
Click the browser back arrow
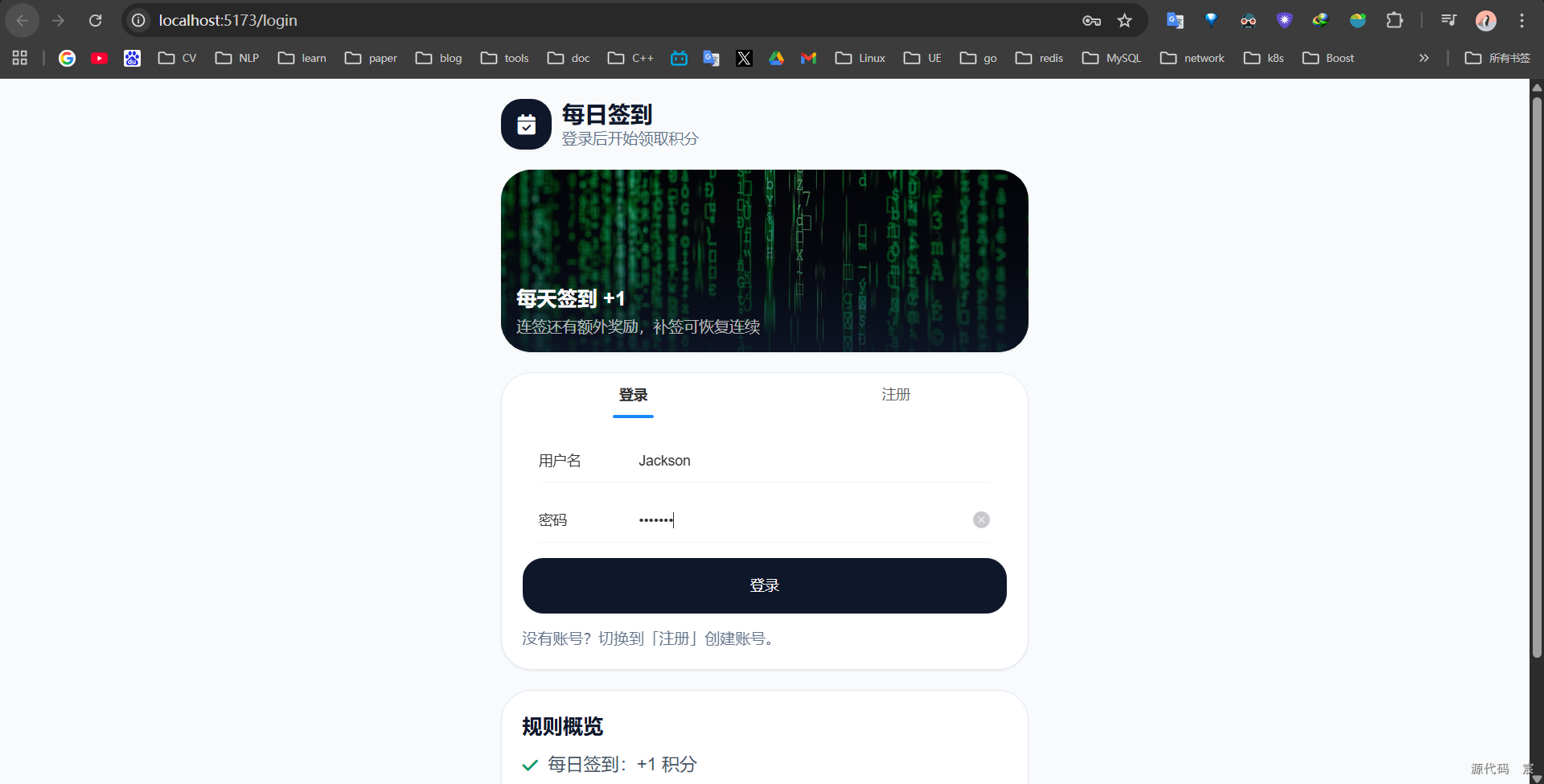point(23,20)
